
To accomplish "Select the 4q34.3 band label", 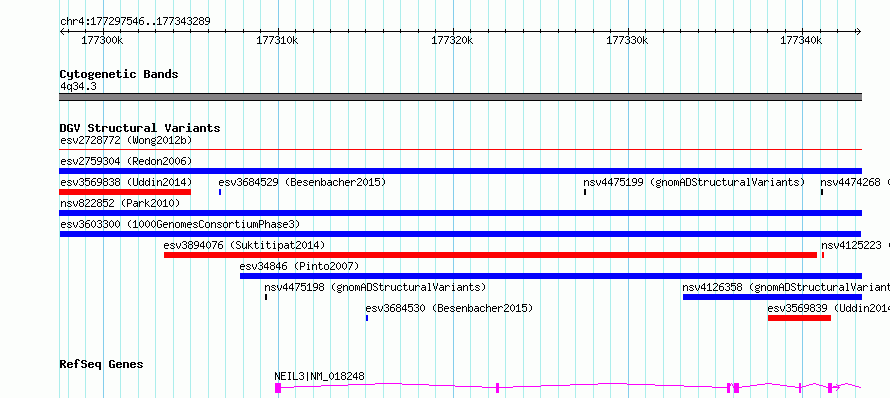I will pyautogui.click(x=78, y=86).
